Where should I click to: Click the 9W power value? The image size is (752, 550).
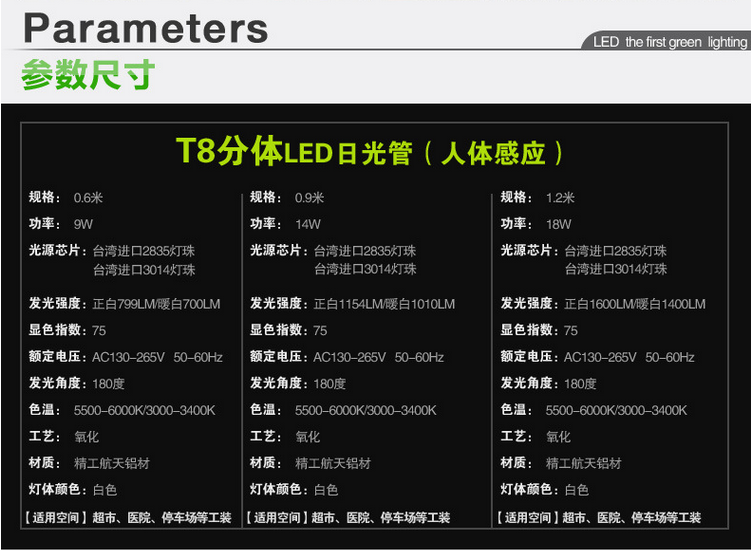83,224
